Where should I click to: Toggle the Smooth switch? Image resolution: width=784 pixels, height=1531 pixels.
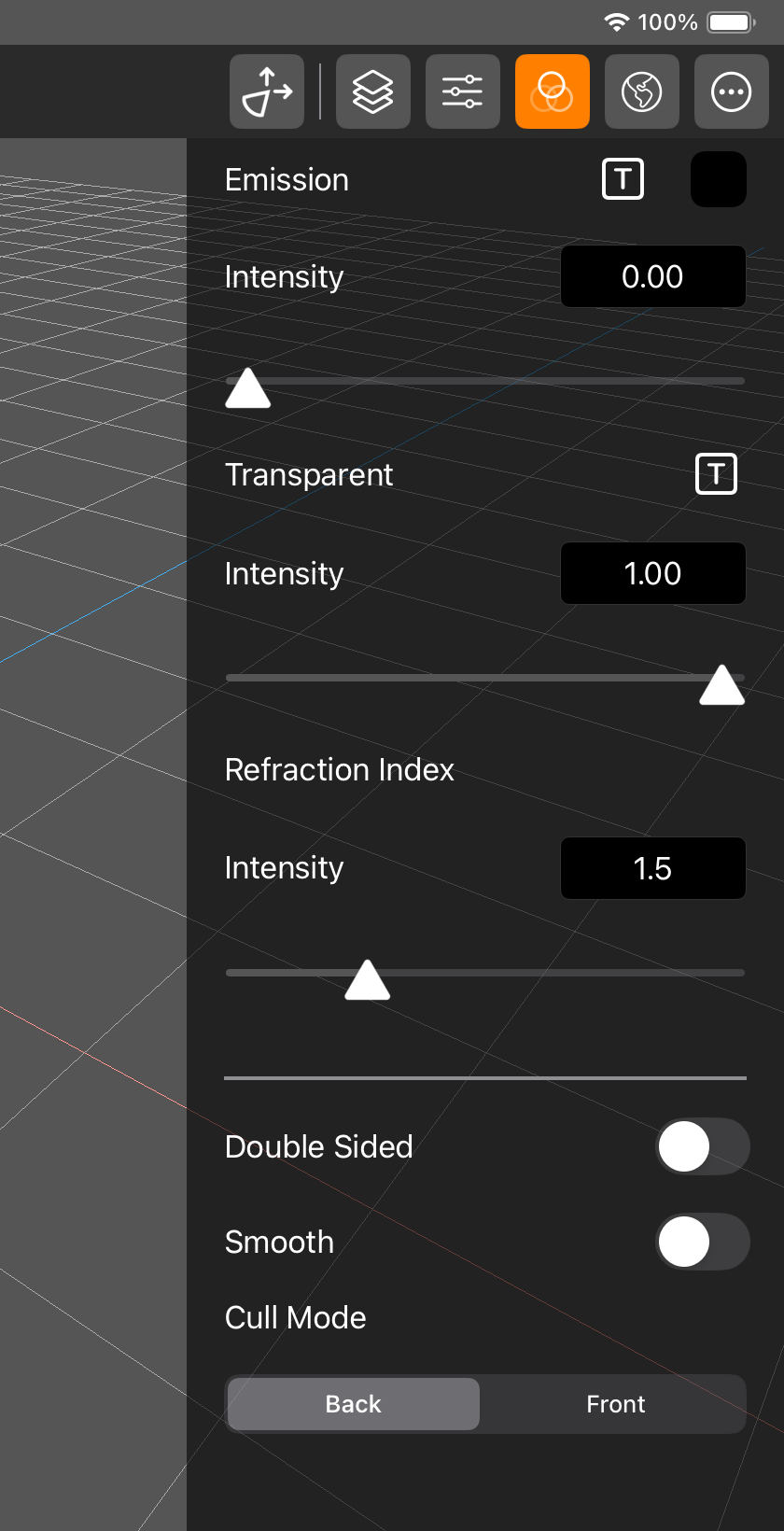pyautogui.click(x=703, y=1242)
